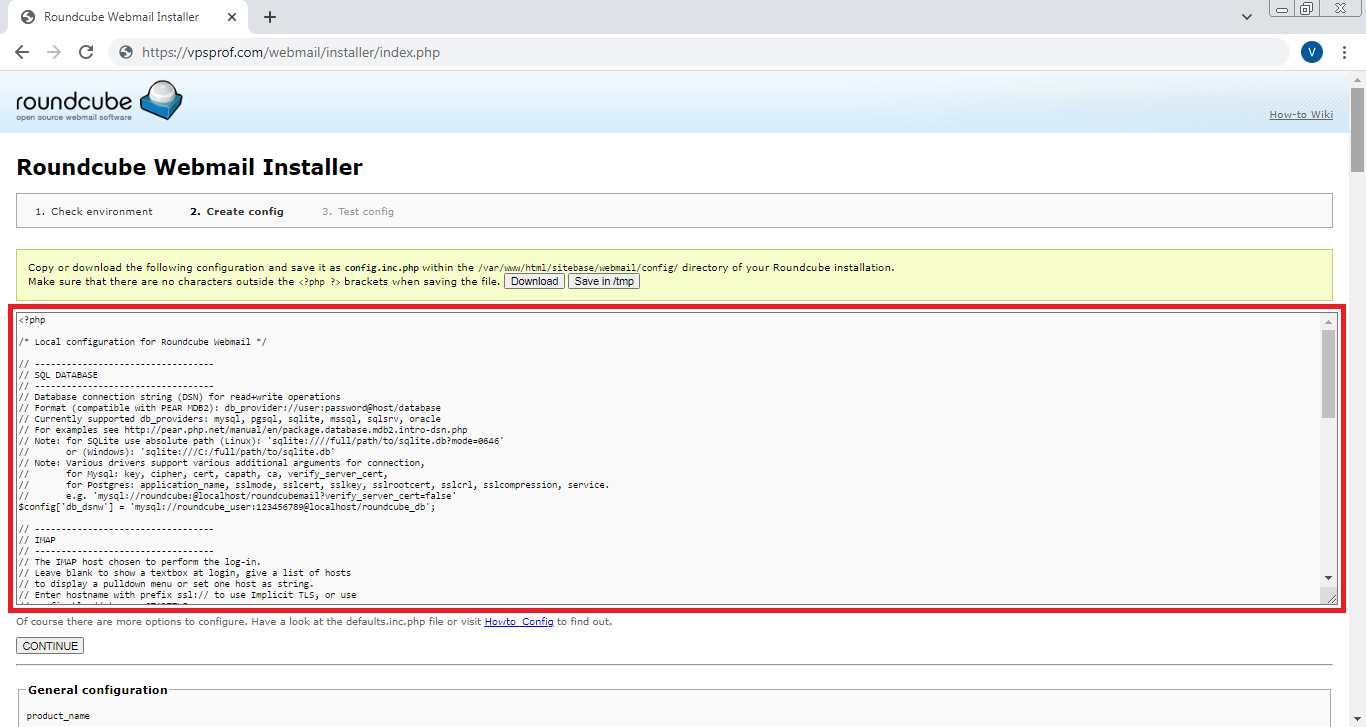Click the browser back arrow
The image size is (1366, 727).
pos(22,52)
